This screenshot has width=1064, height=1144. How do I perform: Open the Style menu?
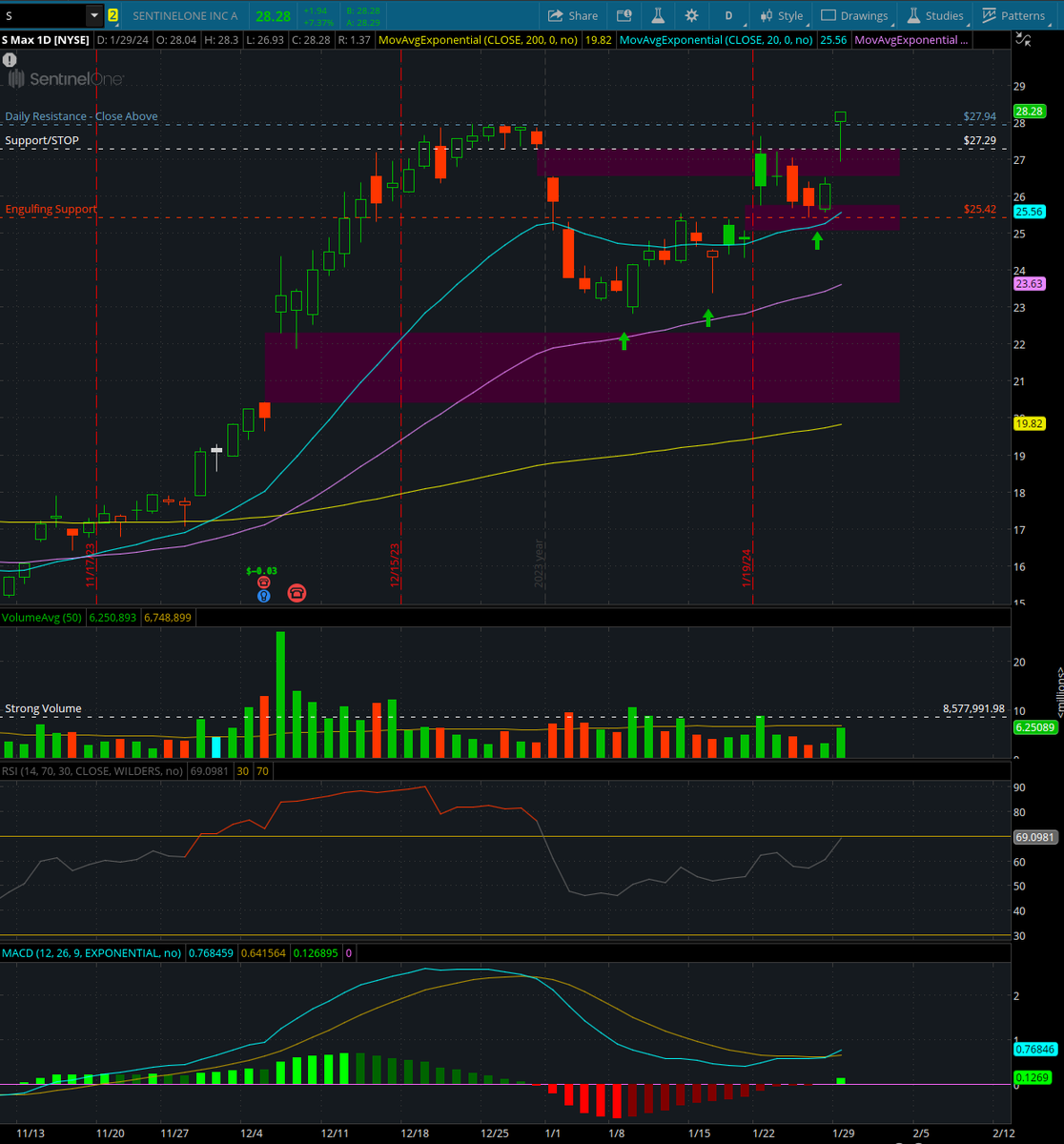(782, 15)
